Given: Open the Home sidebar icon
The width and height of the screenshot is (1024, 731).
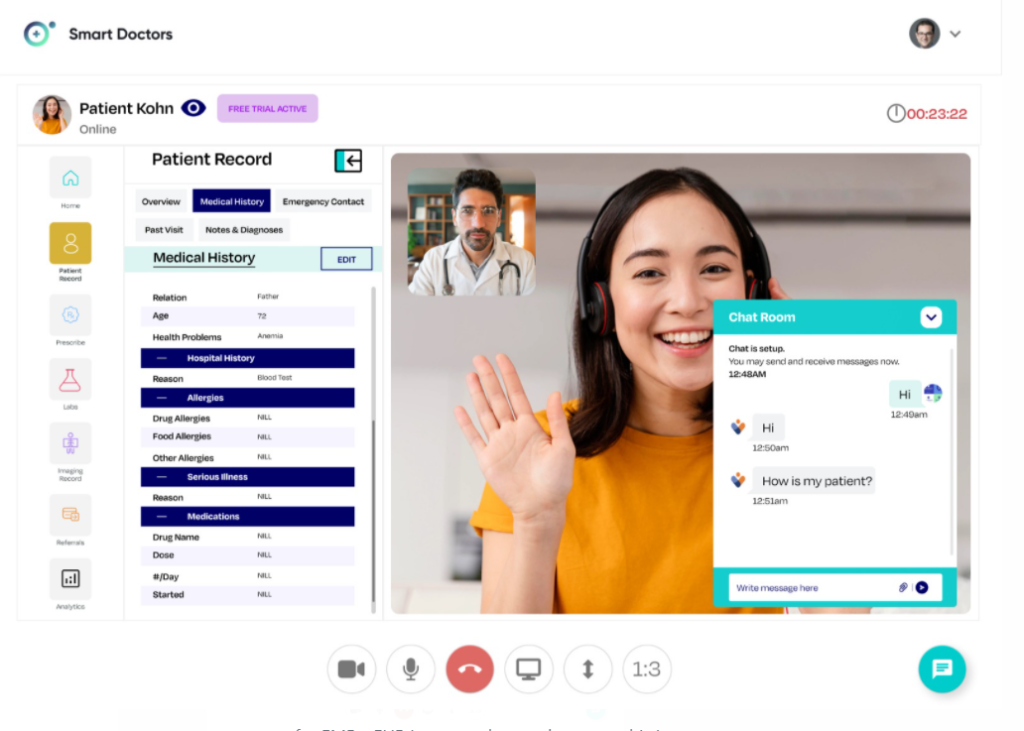Looking at the screenshot, I should point(70,178).
